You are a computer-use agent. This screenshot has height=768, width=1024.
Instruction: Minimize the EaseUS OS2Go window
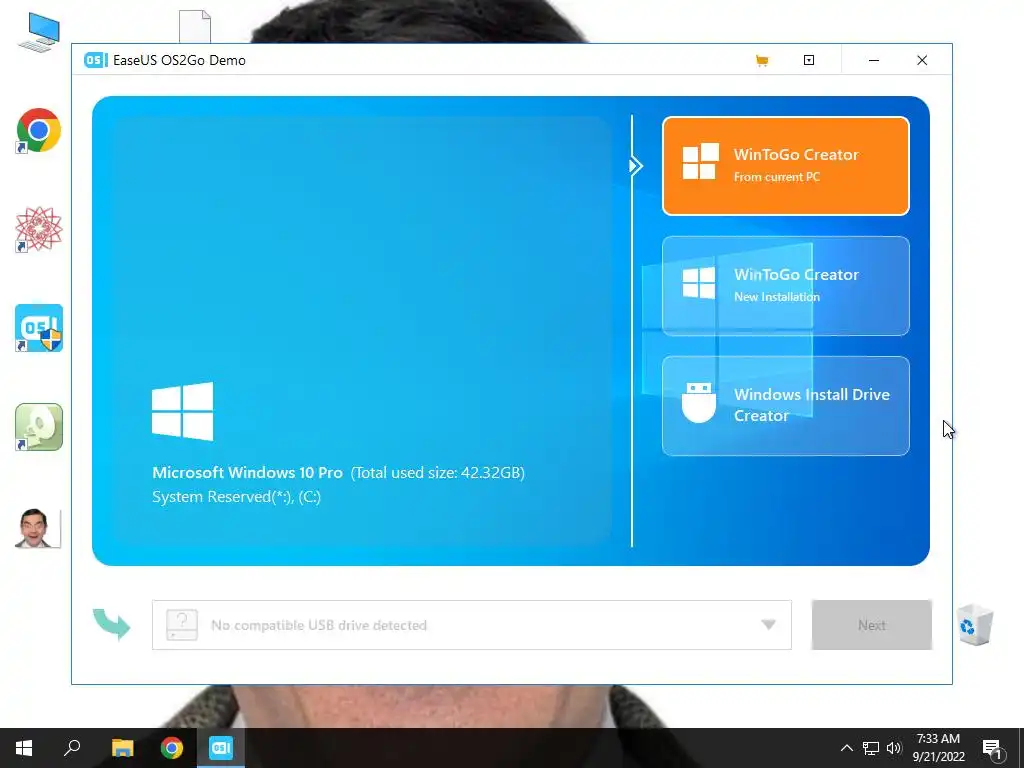pyautogui.click(x=874, y=60)
